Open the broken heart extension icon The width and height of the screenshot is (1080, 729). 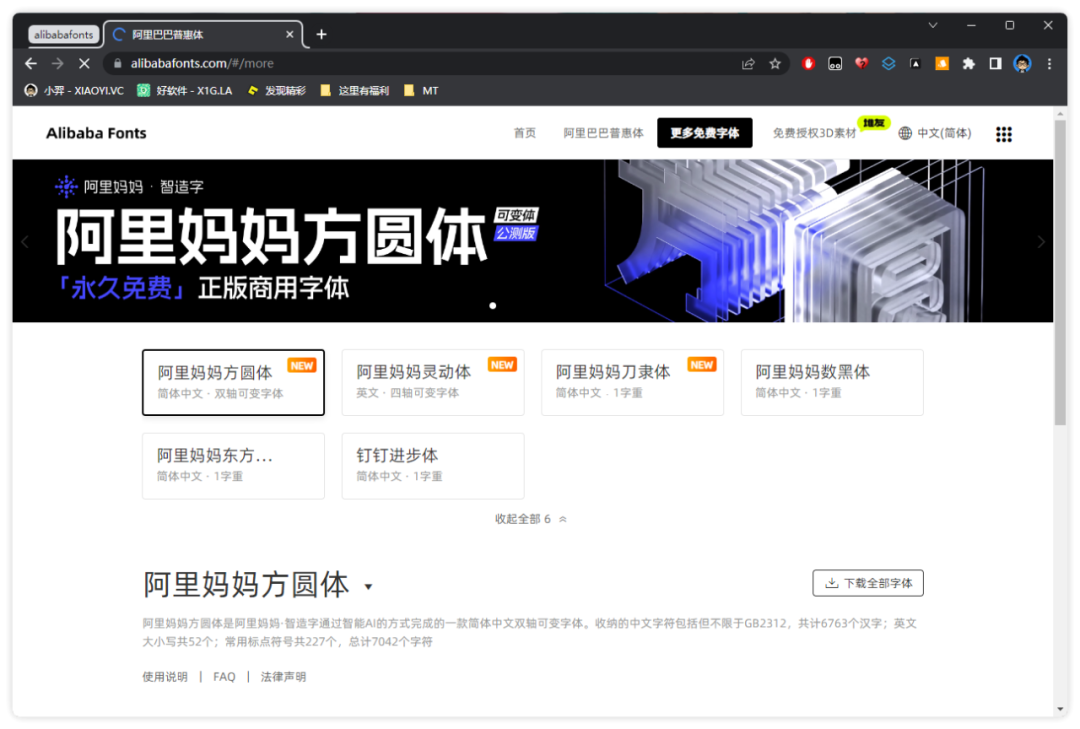[x=862, y=63]
